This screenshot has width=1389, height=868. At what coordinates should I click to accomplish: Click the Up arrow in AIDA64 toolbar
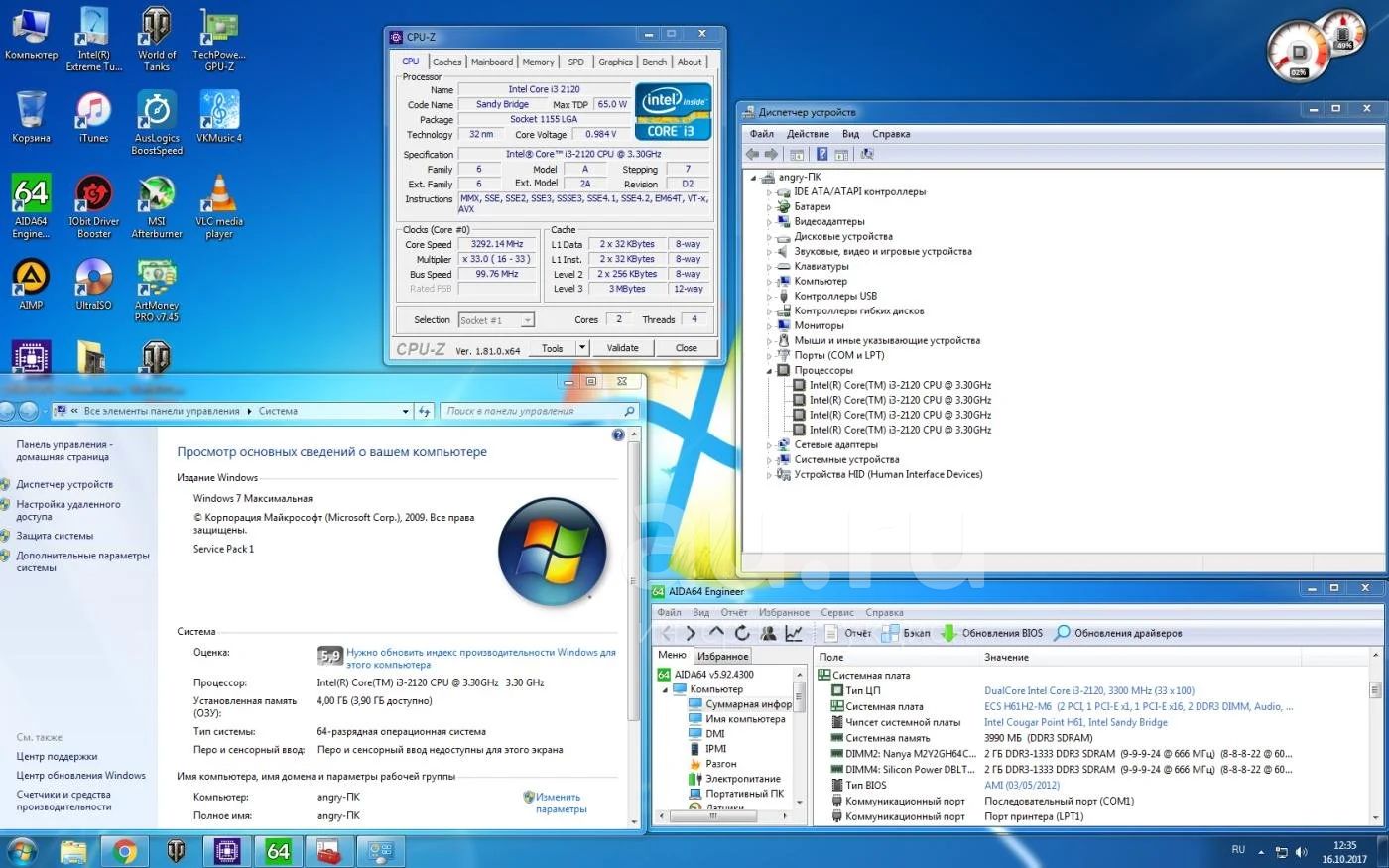click(716, 633)
